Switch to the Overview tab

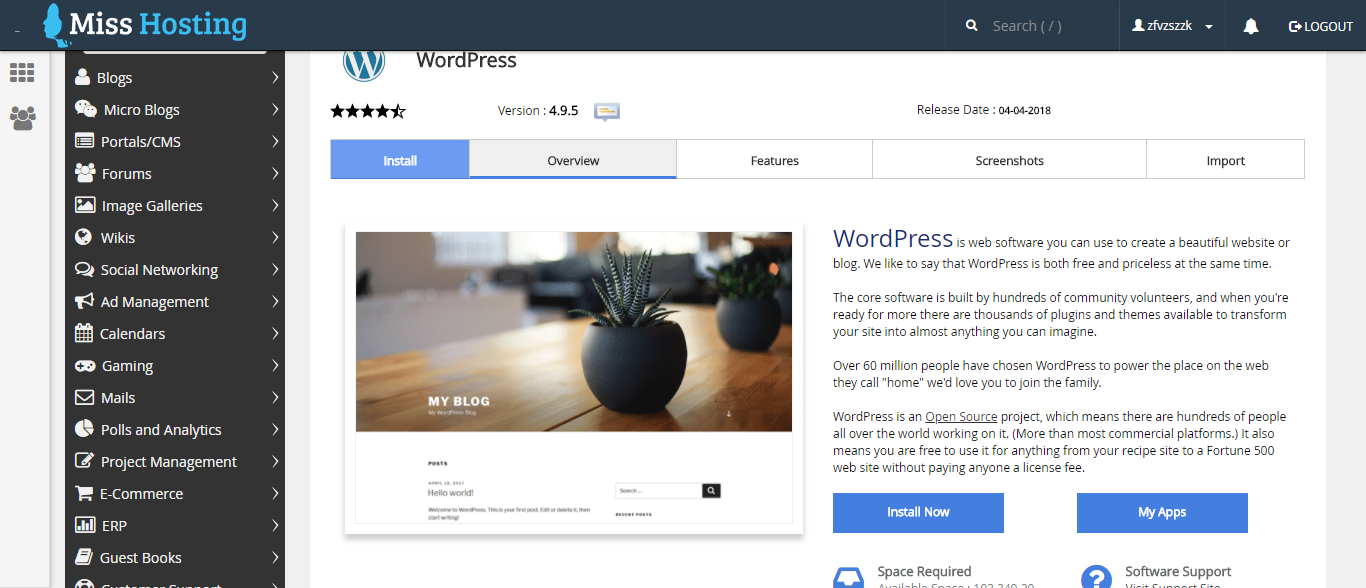pos(573,160)
